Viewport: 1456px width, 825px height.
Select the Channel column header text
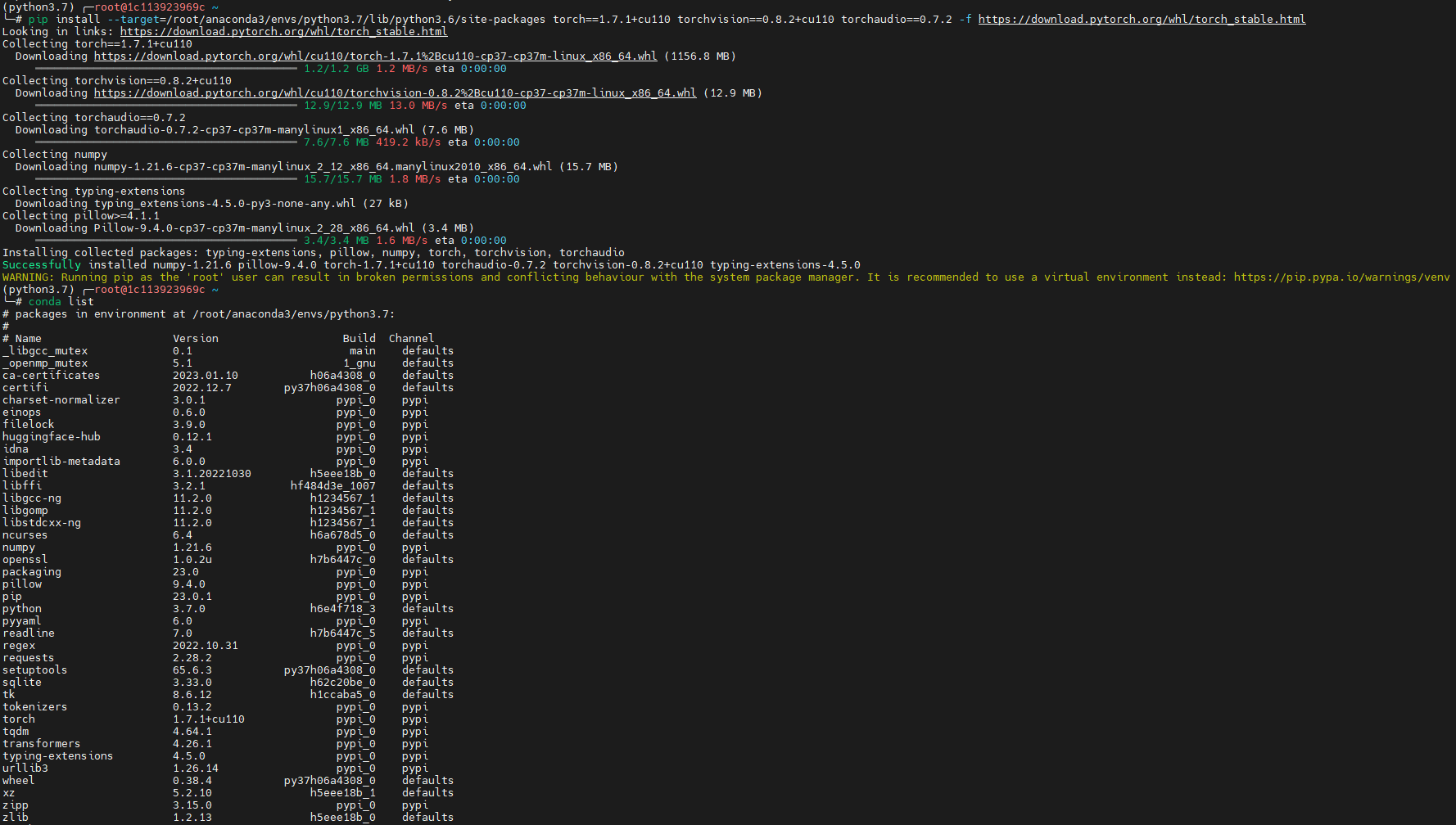coord(411,338)
